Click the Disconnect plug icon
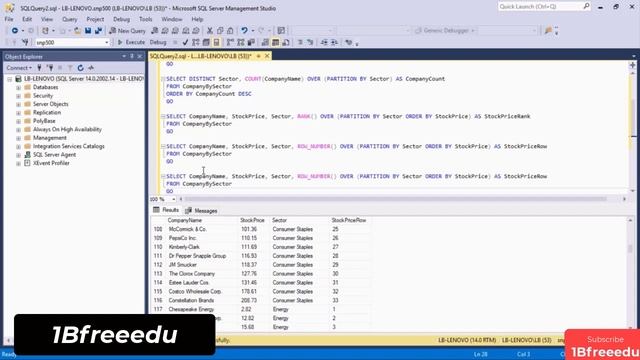Screen dimensions: 640x360 point(50,68)
